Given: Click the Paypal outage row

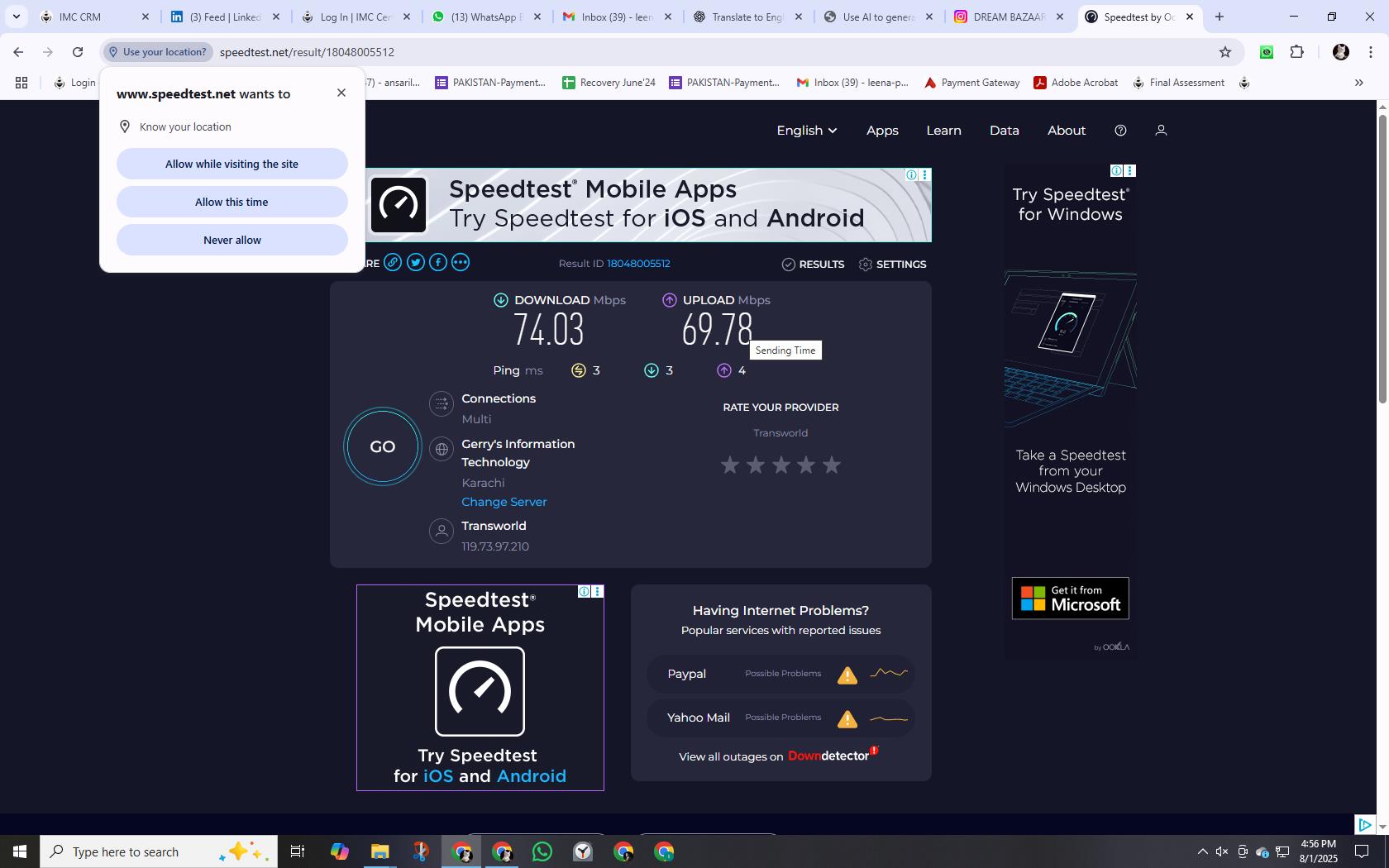Looking at the screenshot, I should pos(780,674).
